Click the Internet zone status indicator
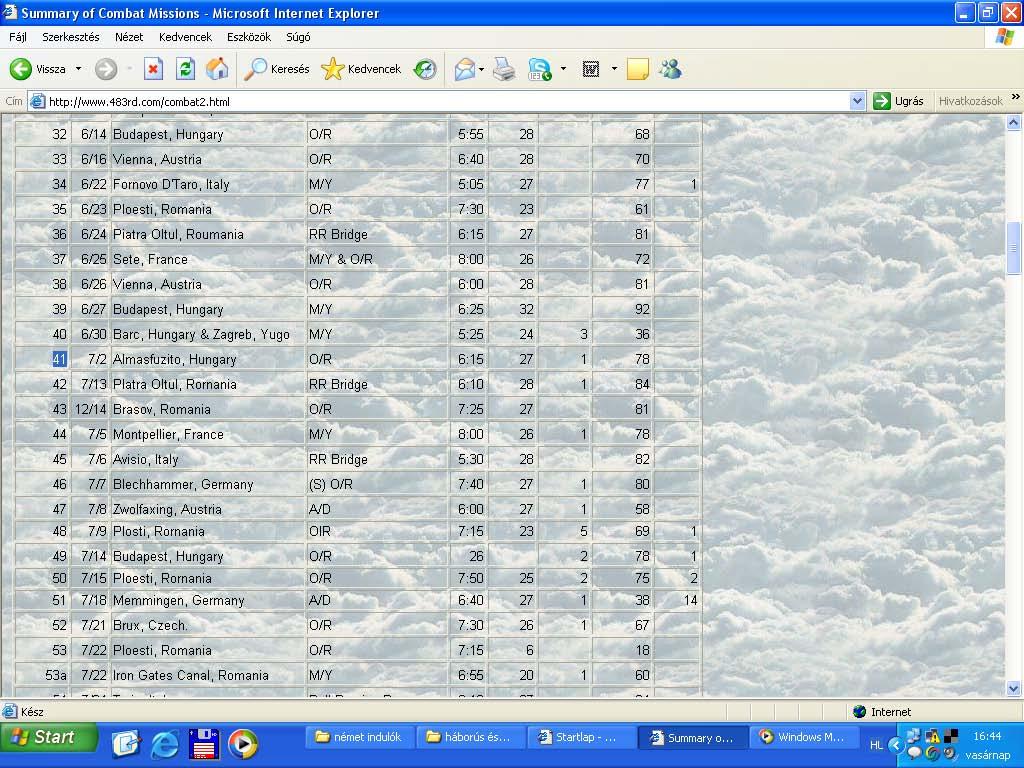Viewport: 1024px width, 768px height. [882, 712]
